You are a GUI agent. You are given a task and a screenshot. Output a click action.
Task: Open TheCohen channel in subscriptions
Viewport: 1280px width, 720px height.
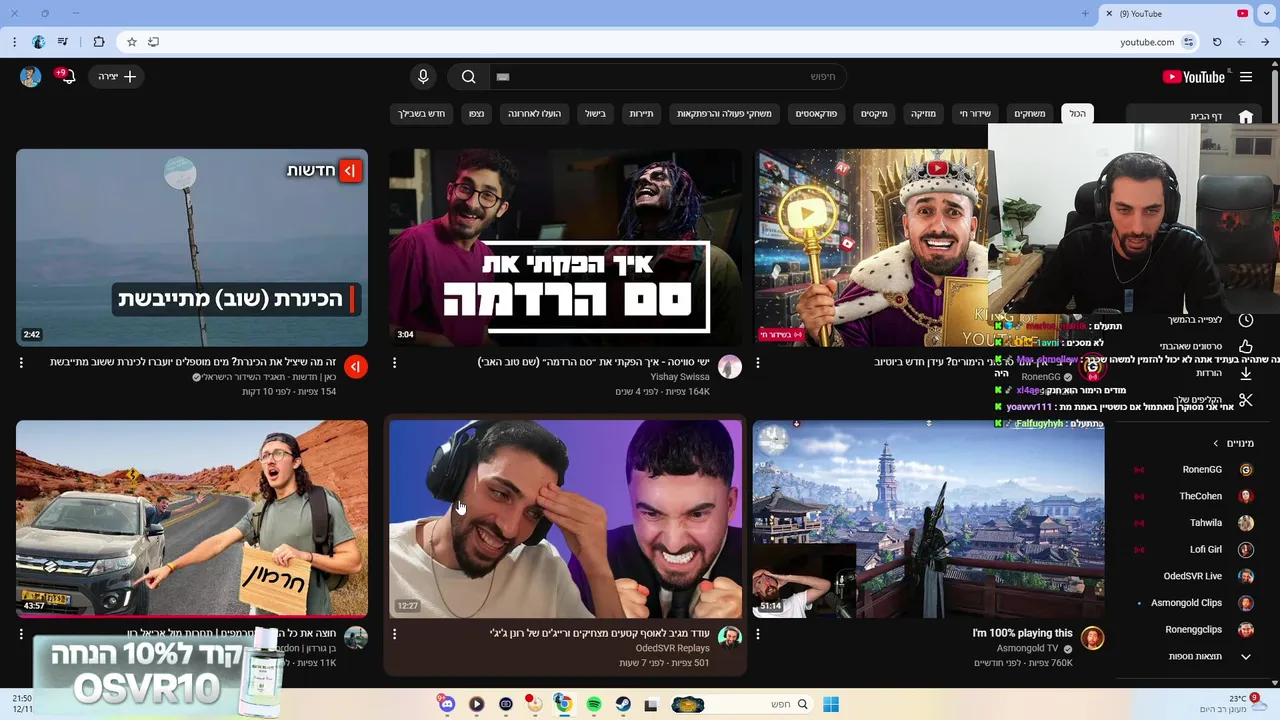pos(1193,496)
